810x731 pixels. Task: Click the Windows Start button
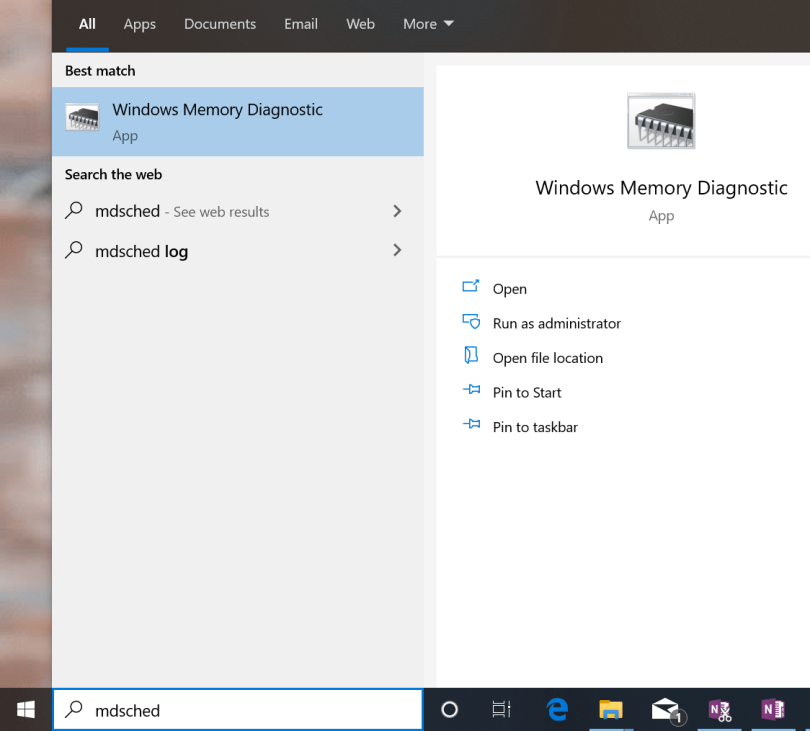coord(26,709)
